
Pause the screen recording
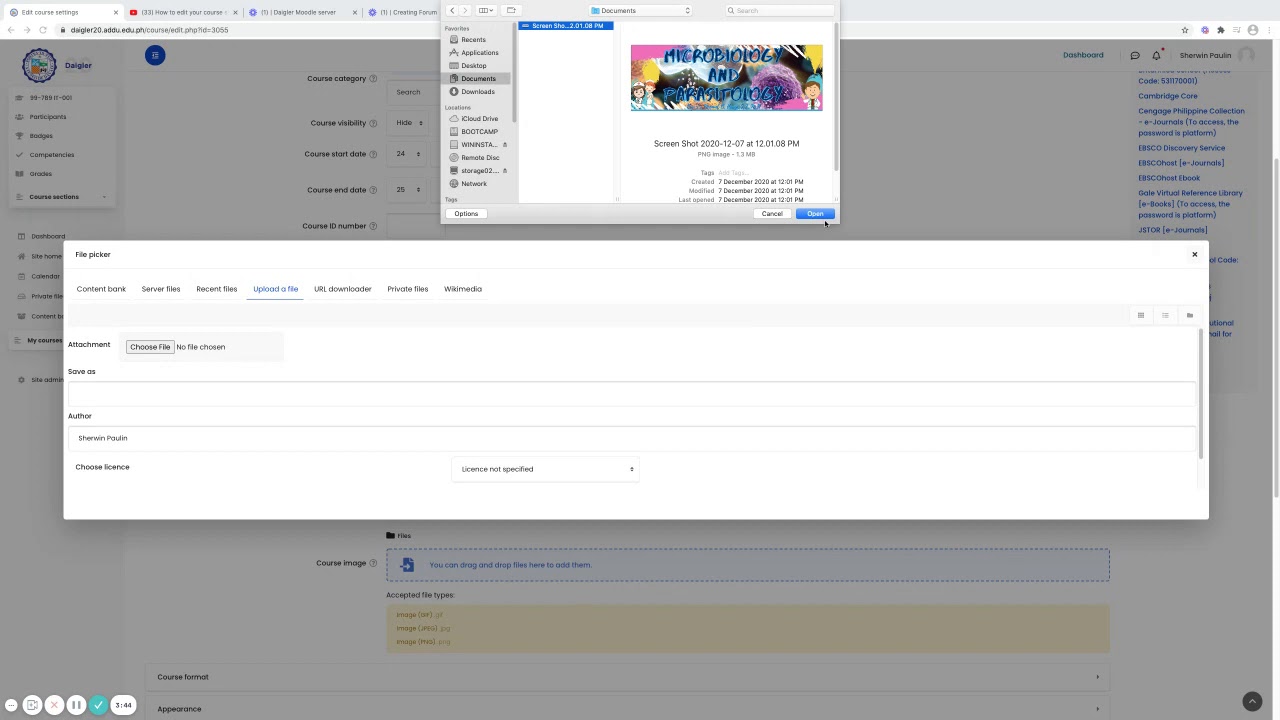76,705
